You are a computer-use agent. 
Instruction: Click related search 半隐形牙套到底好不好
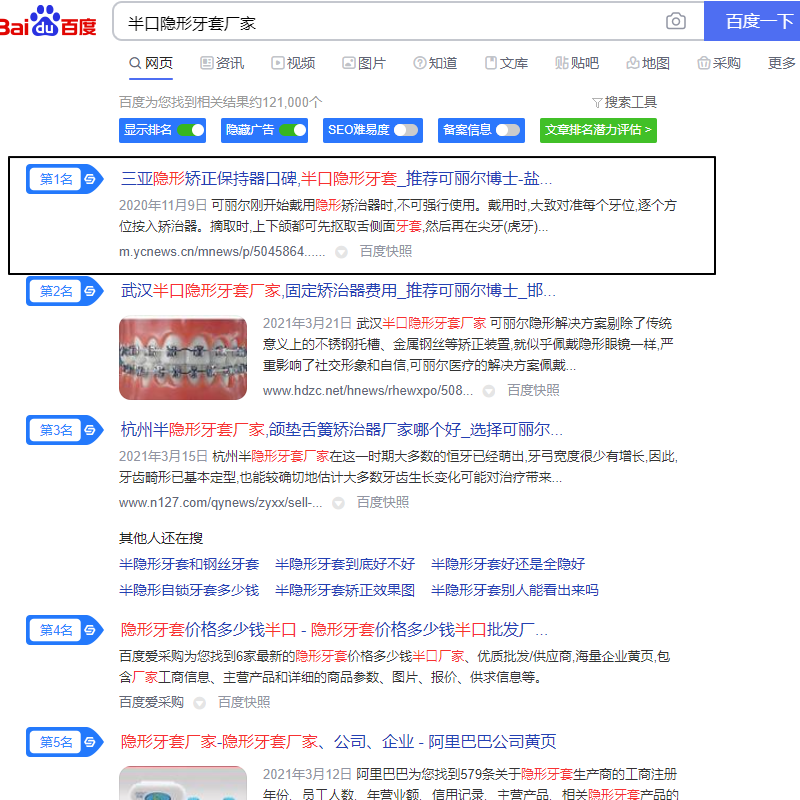(x=345, y=564)
